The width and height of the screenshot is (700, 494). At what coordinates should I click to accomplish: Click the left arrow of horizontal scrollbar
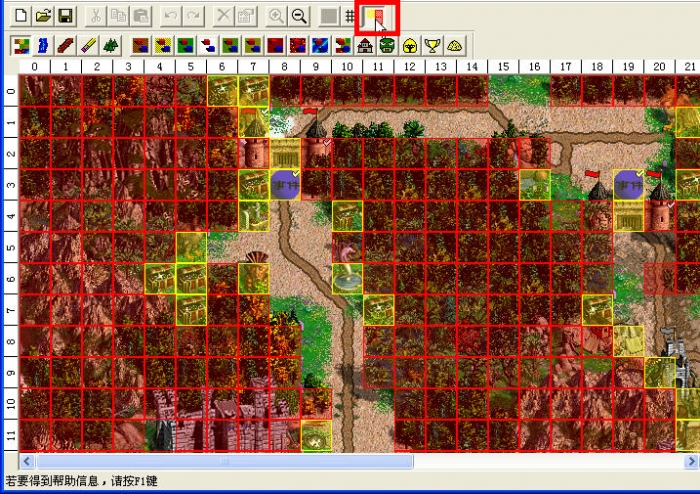pyautogui.click(x=27, y=461)
